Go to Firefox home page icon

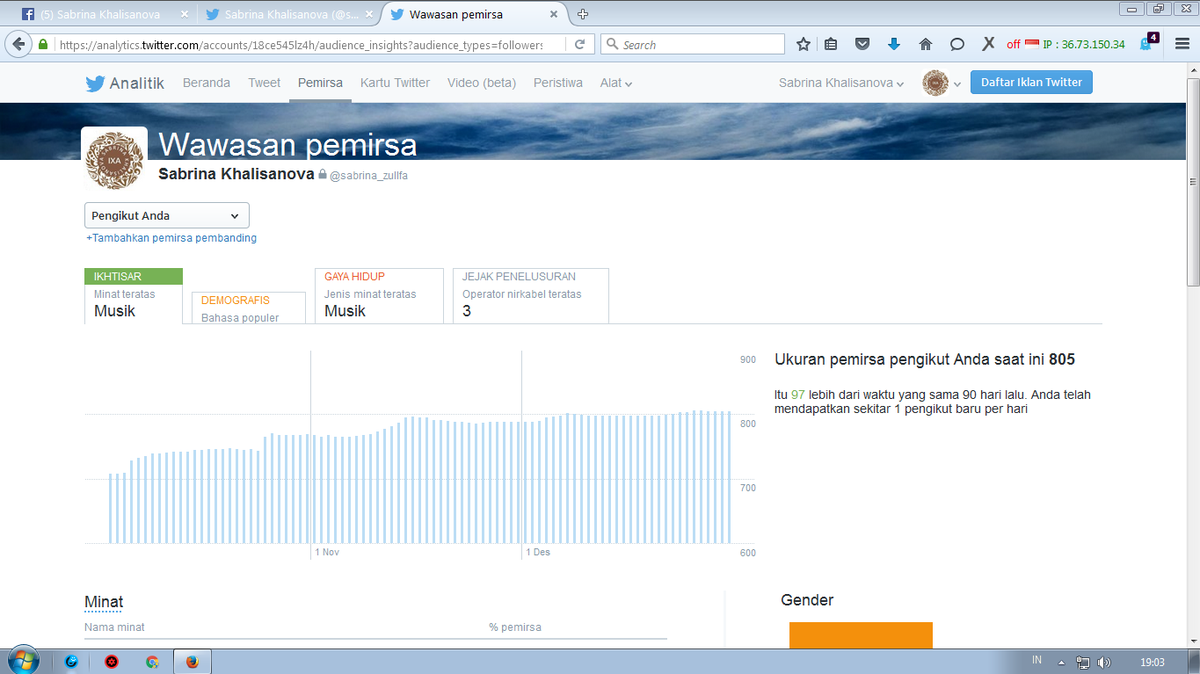coord(925,44)
